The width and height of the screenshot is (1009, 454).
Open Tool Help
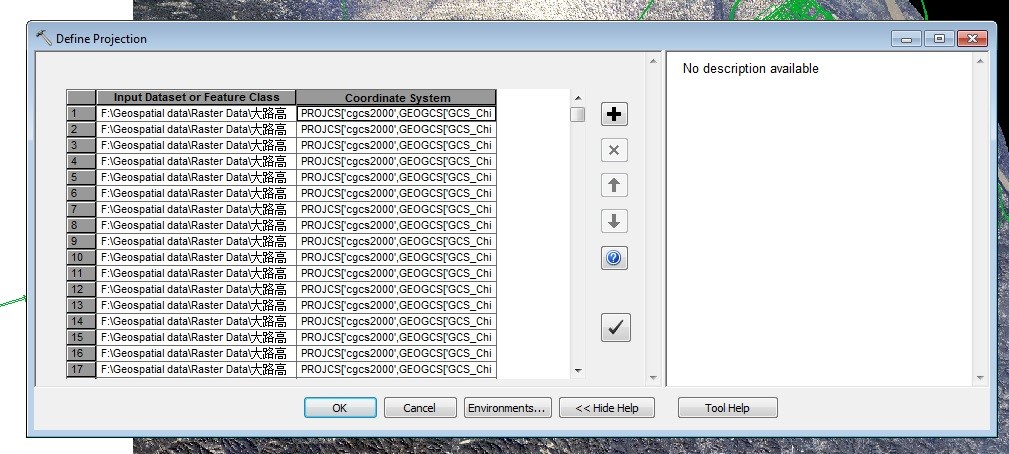click(x=727, y=408)
